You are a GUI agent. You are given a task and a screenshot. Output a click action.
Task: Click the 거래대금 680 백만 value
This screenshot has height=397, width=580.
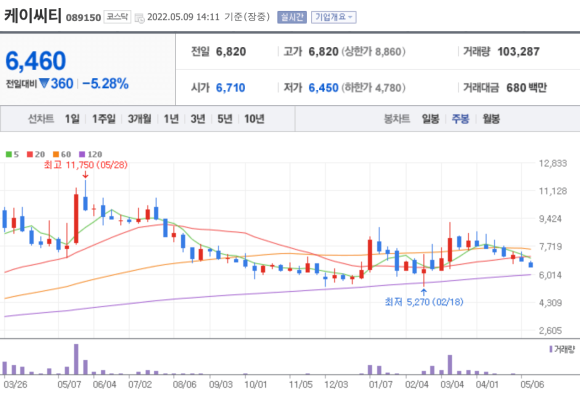(526, 88)
